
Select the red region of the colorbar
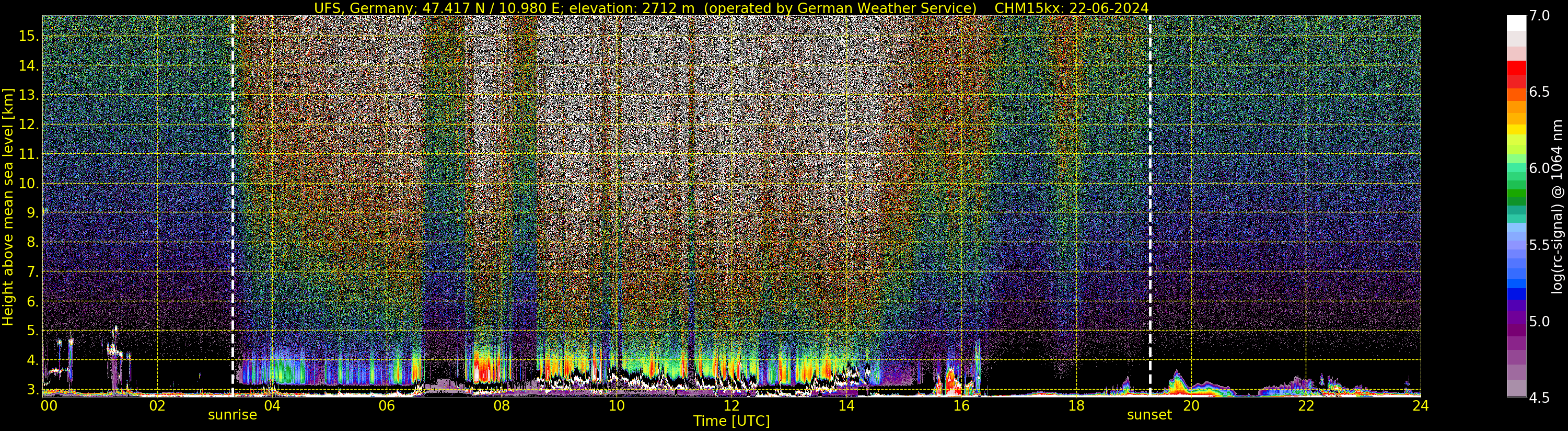tap(1516, 74)
